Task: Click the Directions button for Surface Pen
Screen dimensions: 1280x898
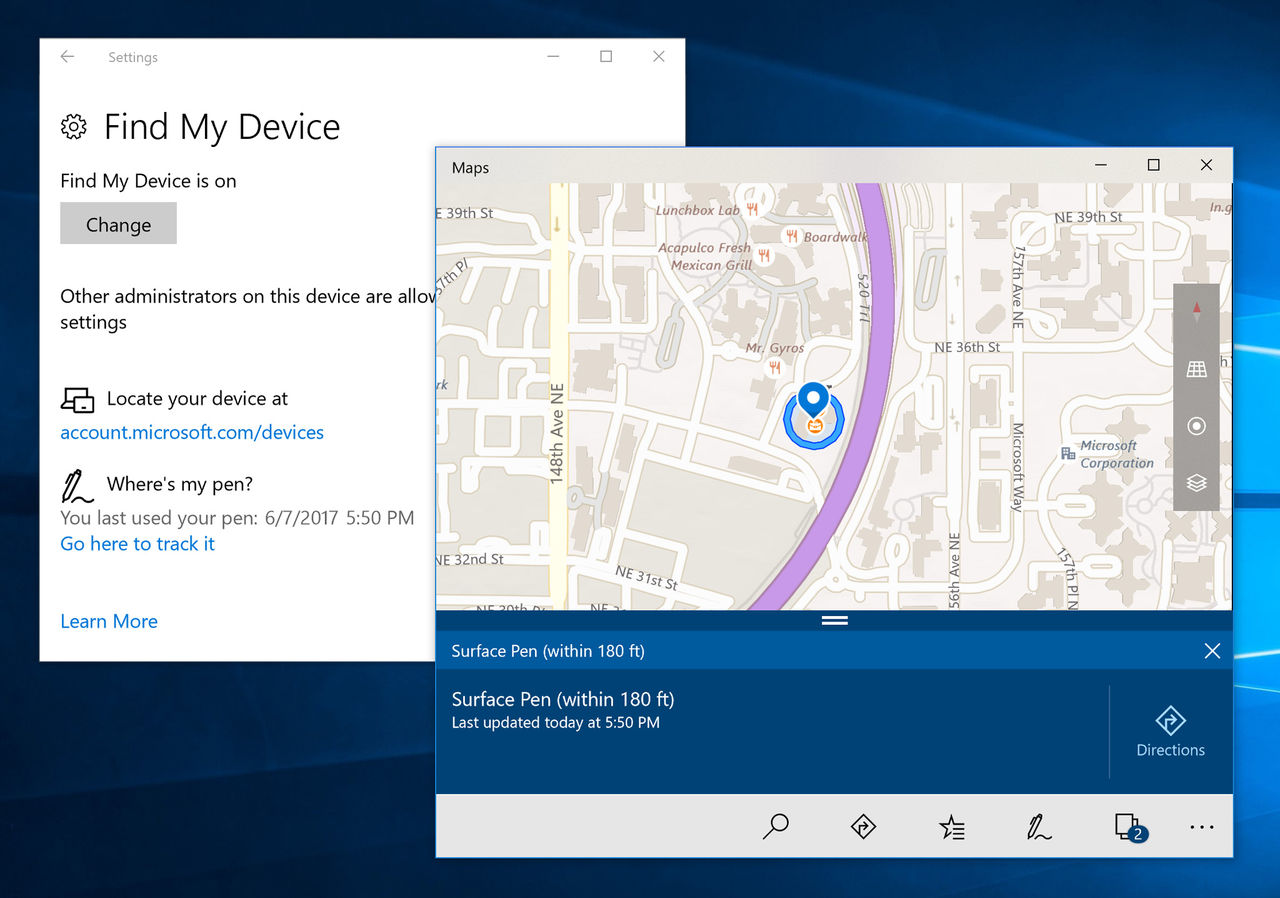Action: [1170, 732]
